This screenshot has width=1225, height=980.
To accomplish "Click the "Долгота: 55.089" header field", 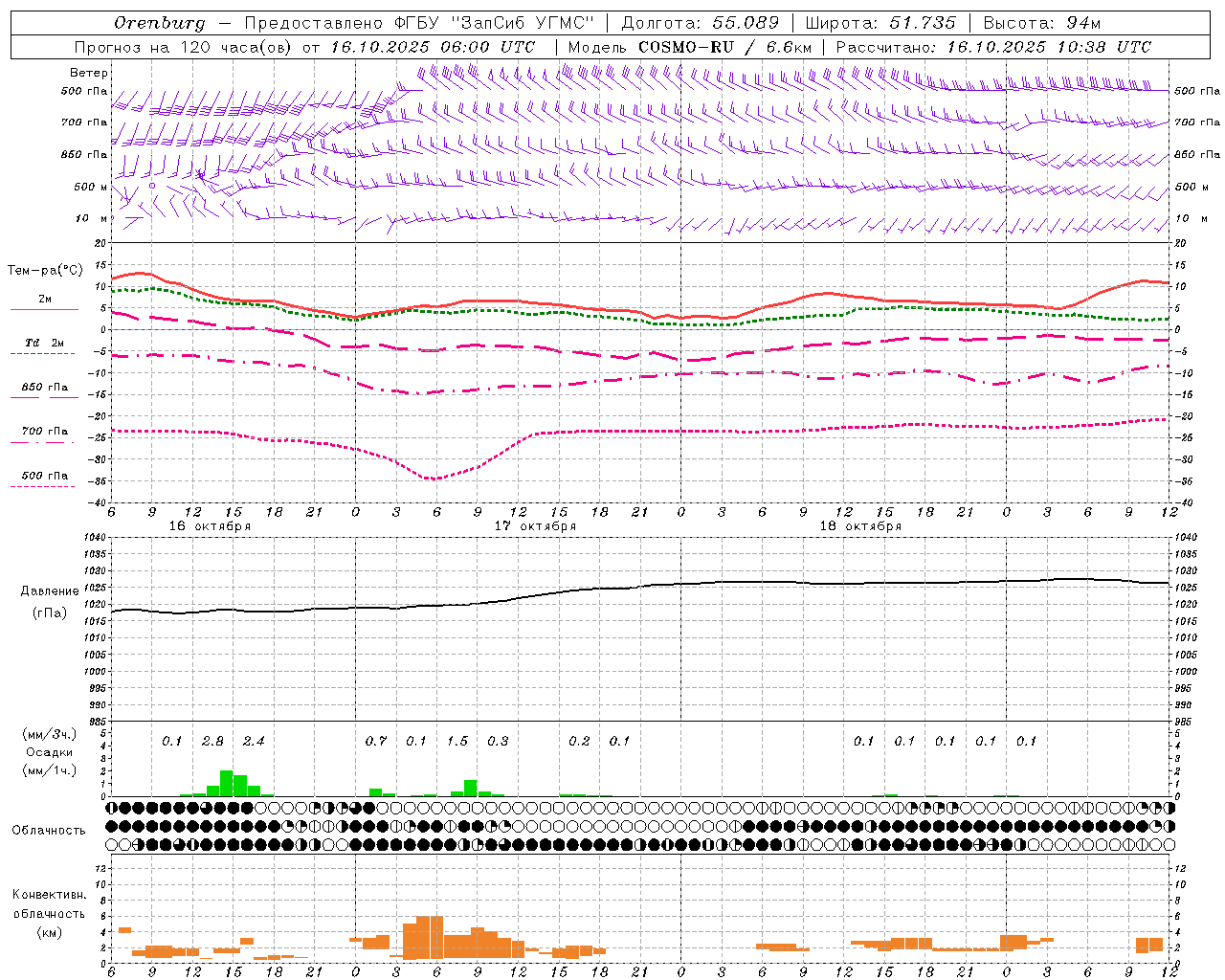I will [x=701, y=23].
